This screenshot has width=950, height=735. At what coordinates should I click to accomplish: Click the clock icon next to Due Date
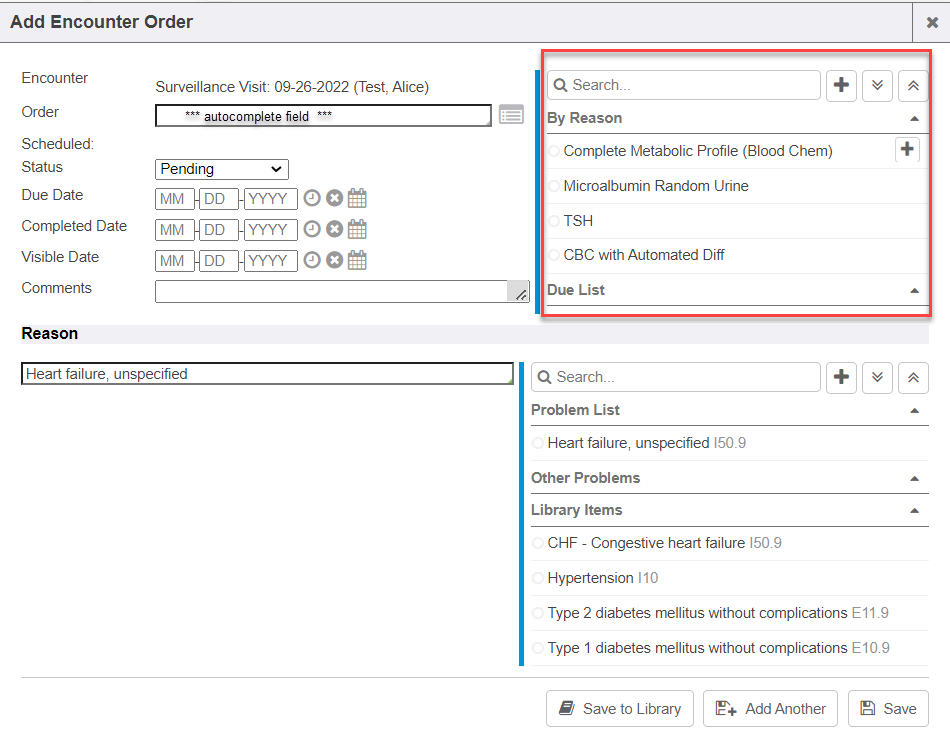(312, 199)
